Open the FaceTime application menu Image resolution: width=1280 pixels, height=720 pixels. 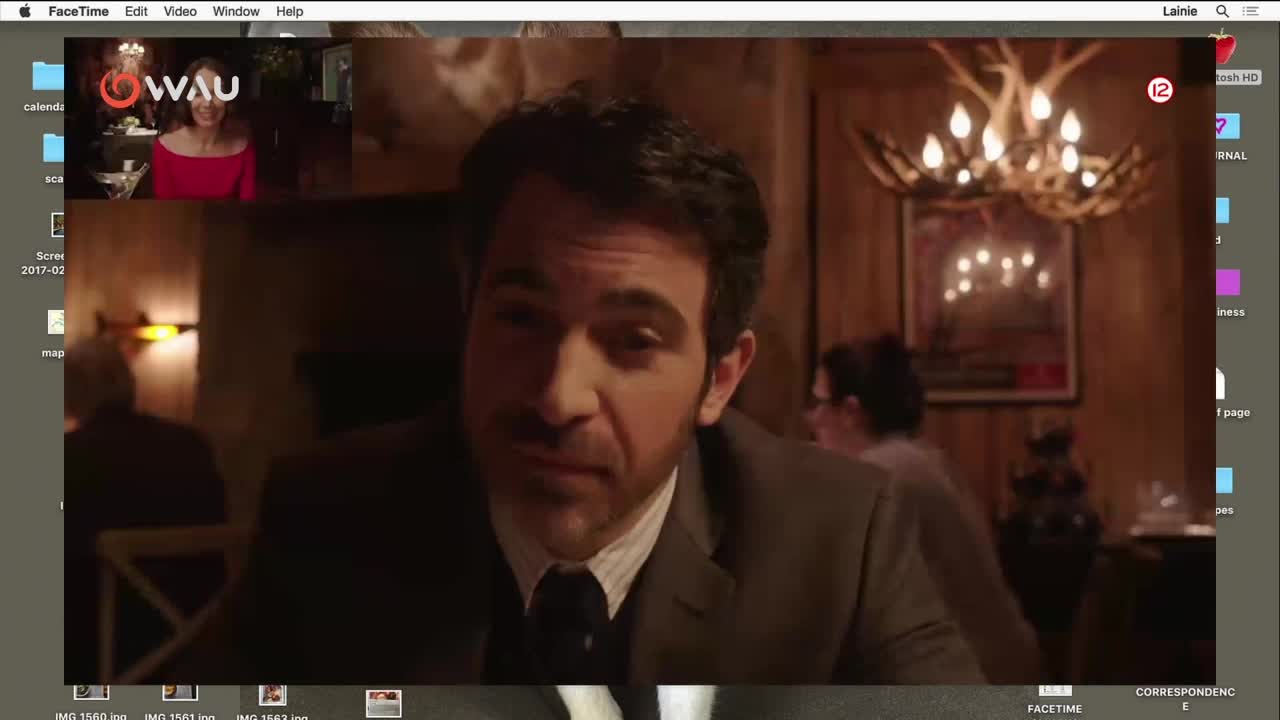pyautogui.click(x=78, y=11)
